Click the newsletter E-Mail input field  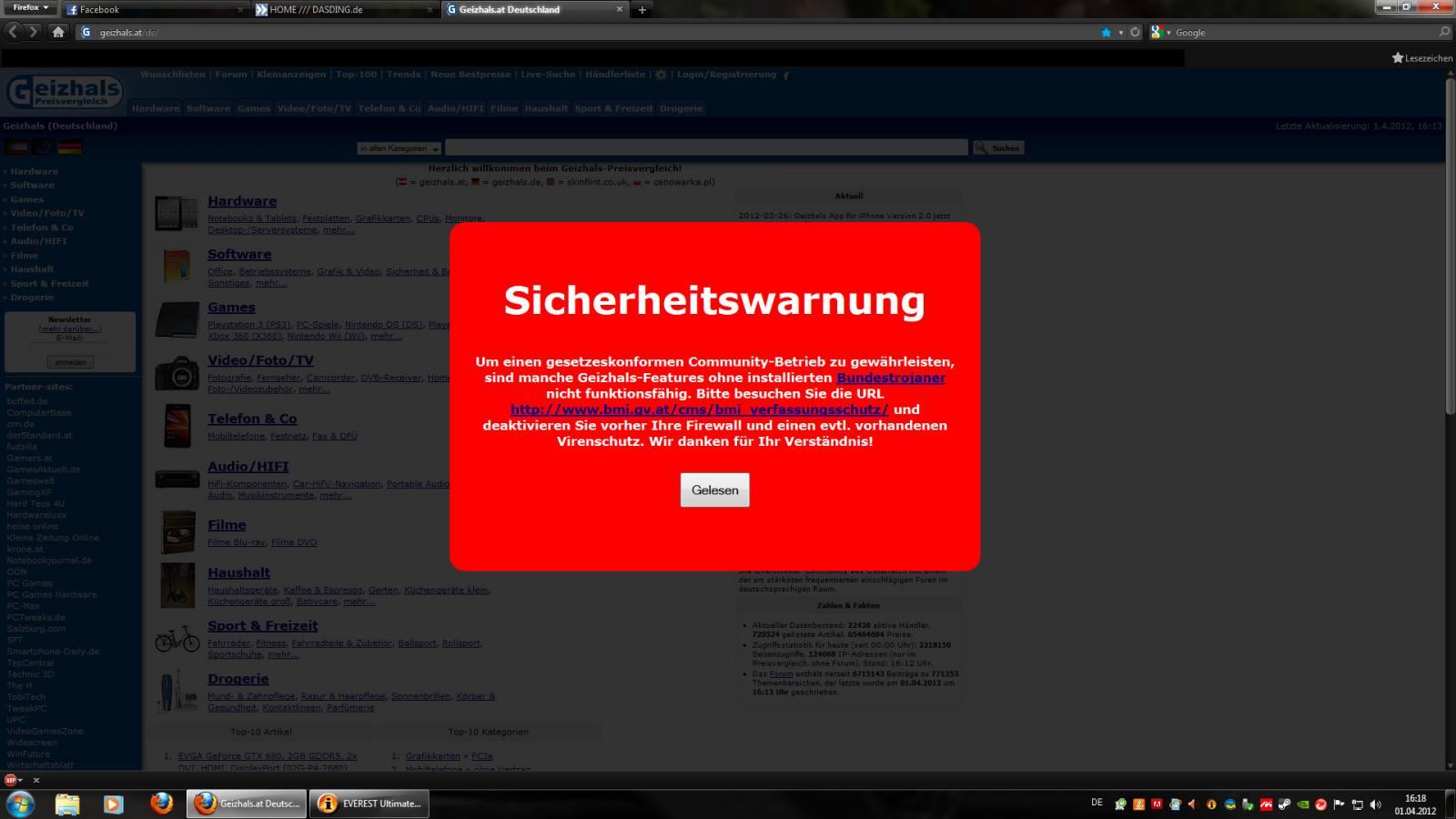tap(70, 349)
